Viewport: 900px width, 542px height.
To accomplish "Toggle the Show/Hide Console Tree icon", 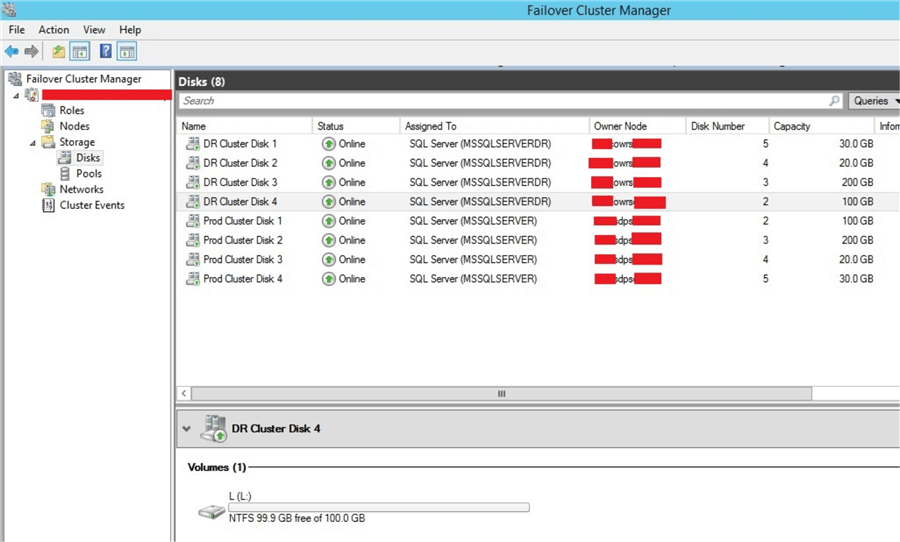I will tap(80, 52).
